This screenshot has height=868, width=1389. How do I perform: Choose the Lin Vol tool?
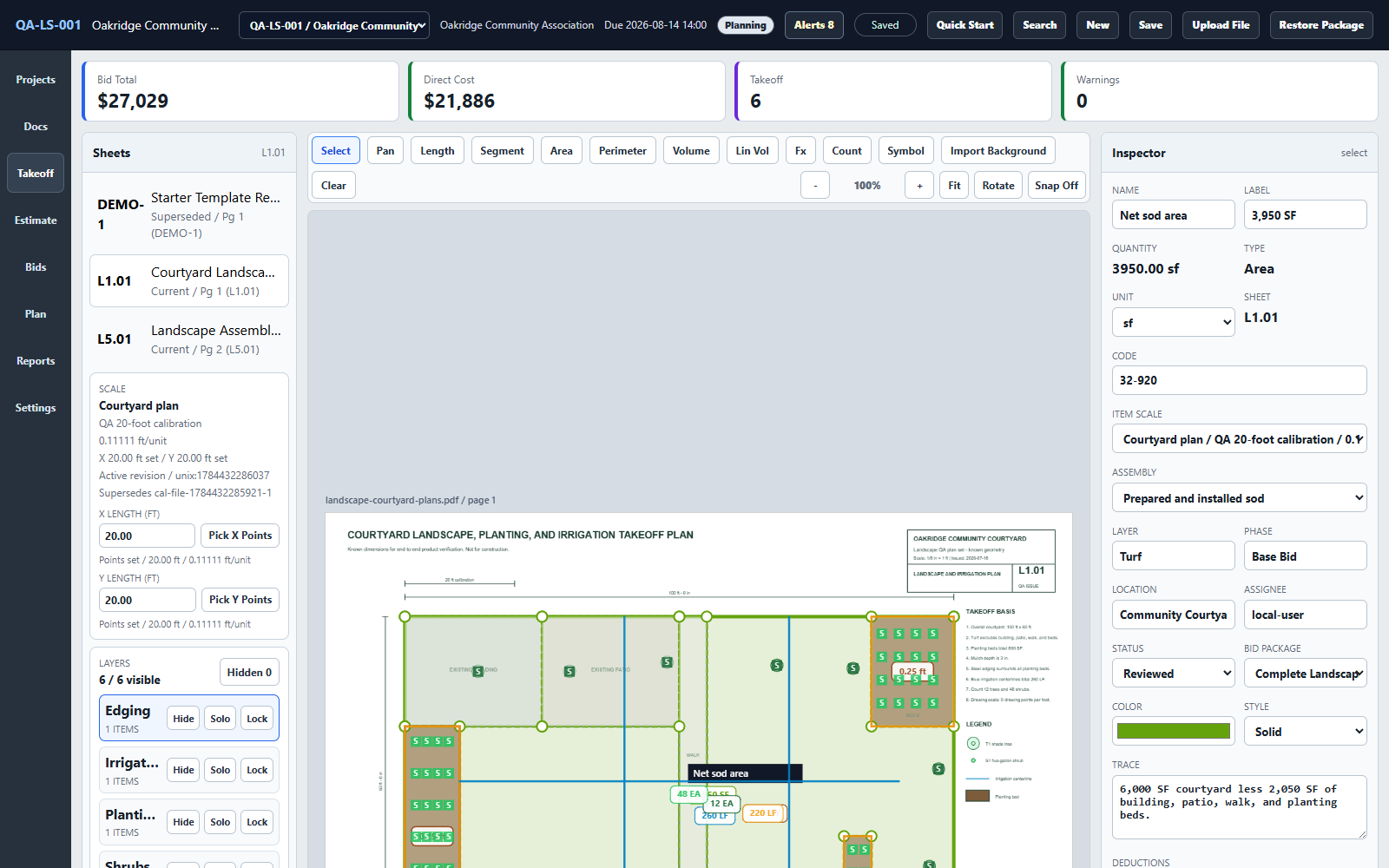(x=753, y=151)
